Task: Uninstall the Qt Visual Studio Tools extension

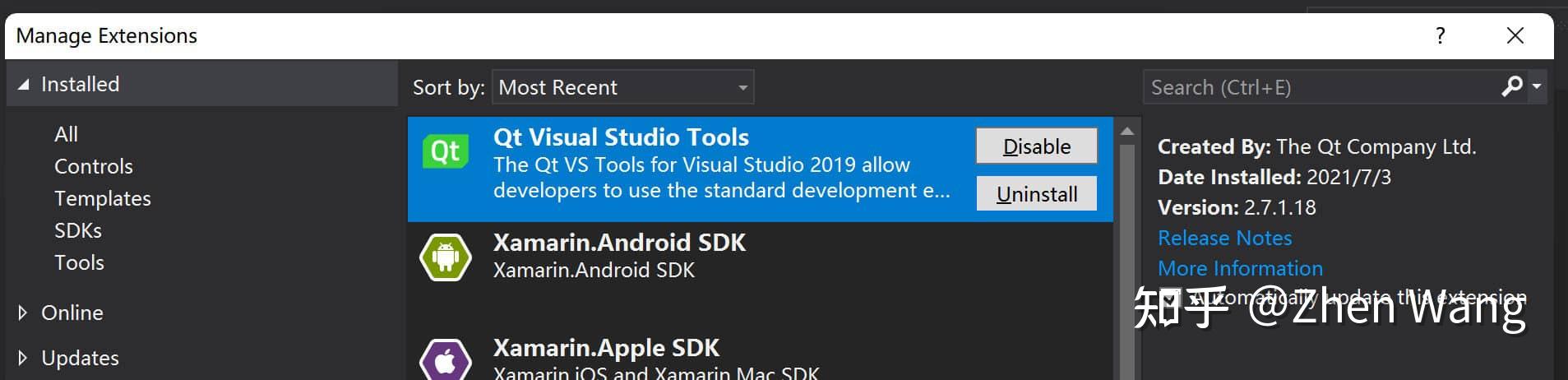Action: (1036, 194)
